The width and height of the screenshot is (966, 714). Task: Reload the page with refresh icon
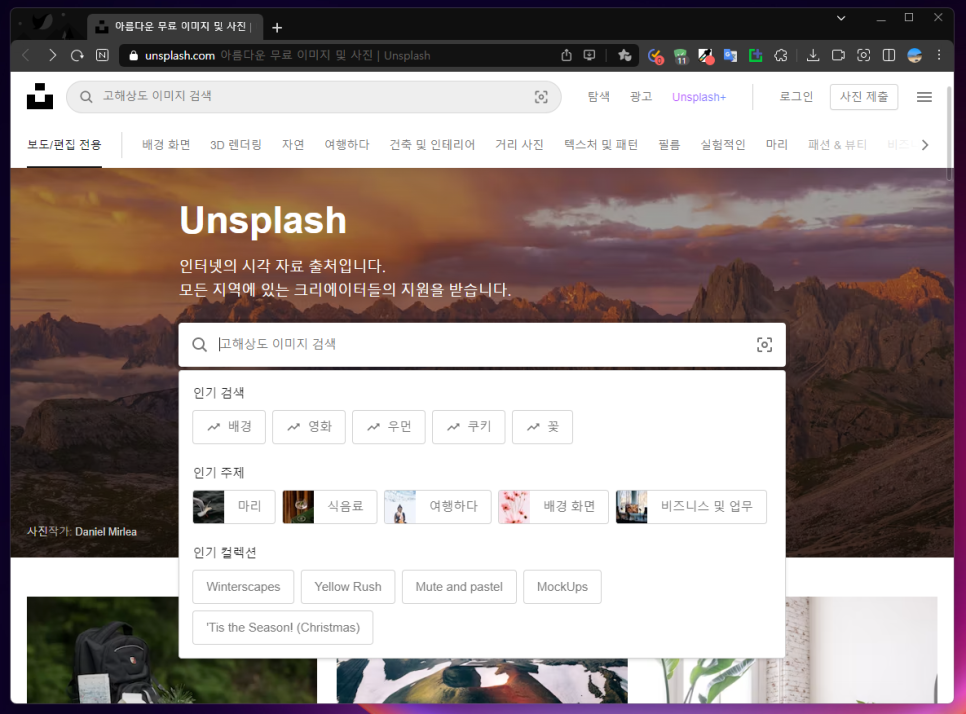77,55
